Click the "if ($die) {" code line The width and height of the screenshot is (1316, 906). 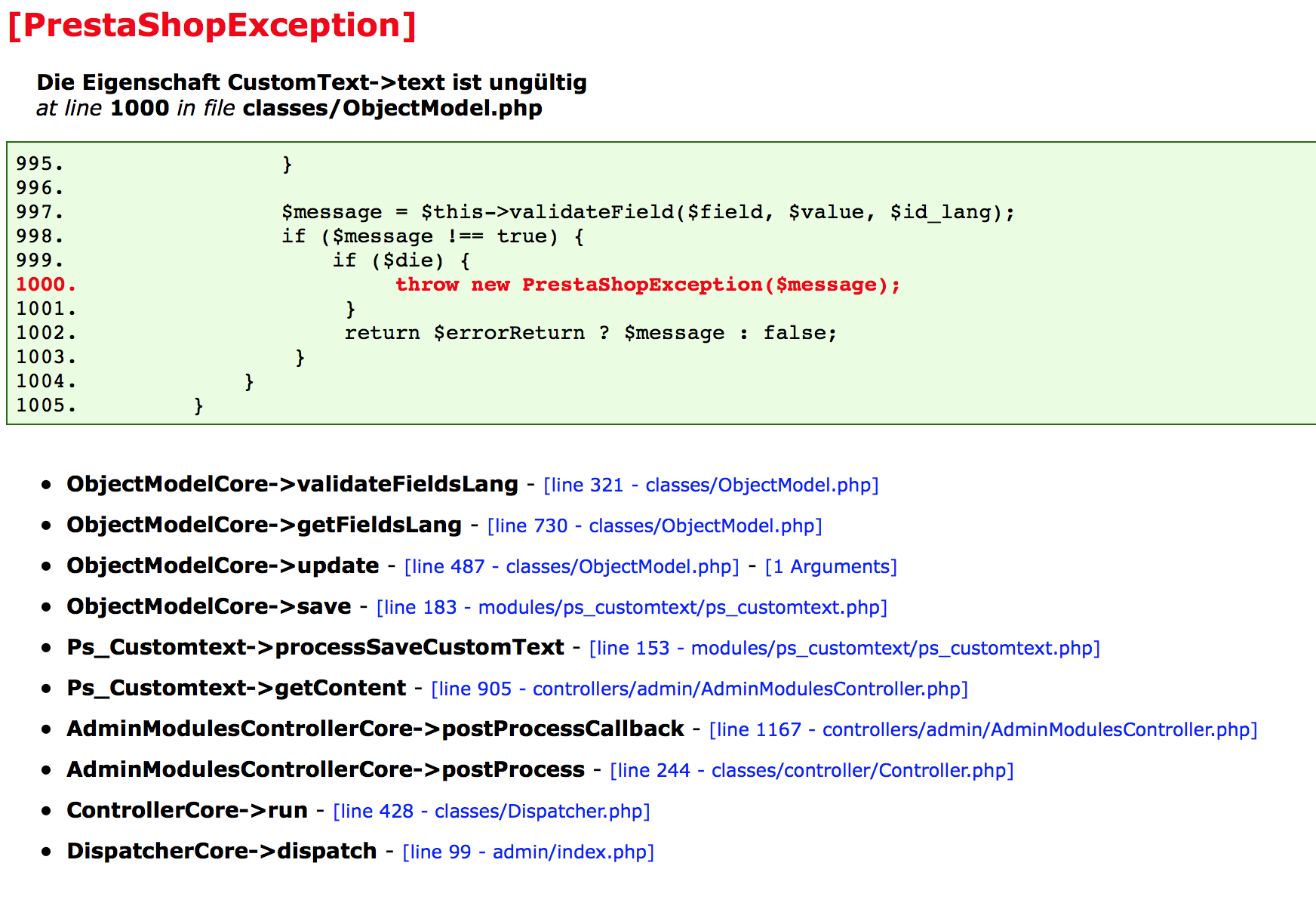401,260
